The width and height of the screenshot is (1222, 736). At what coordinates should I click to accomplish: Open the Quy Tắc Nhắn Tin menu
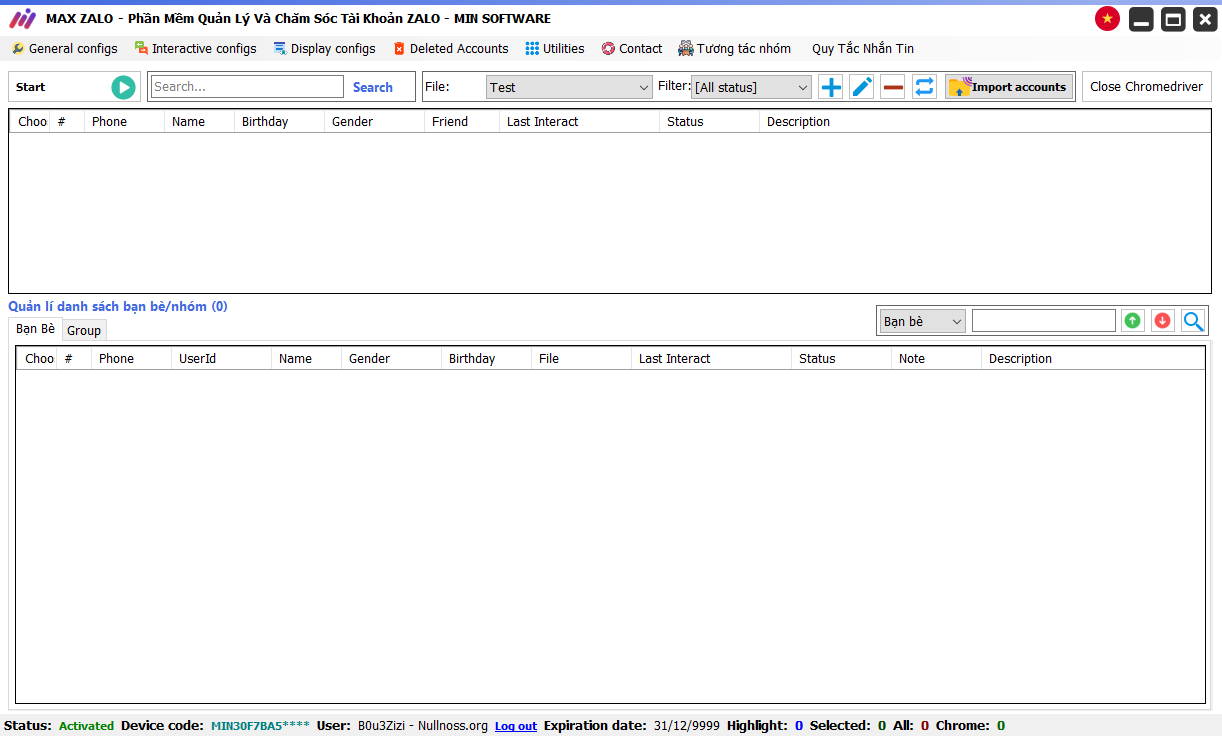pyautogui.click(x=863, y=48)
